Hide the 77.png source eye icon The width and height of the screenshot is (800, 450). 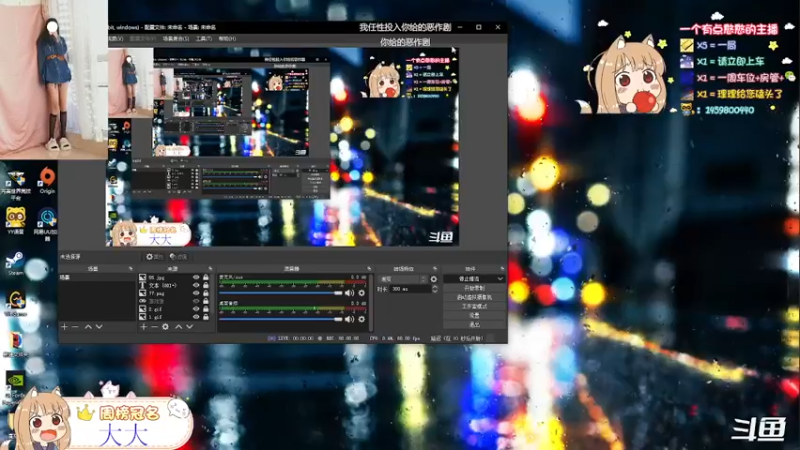pyautogui.click(x=196, y=293)
